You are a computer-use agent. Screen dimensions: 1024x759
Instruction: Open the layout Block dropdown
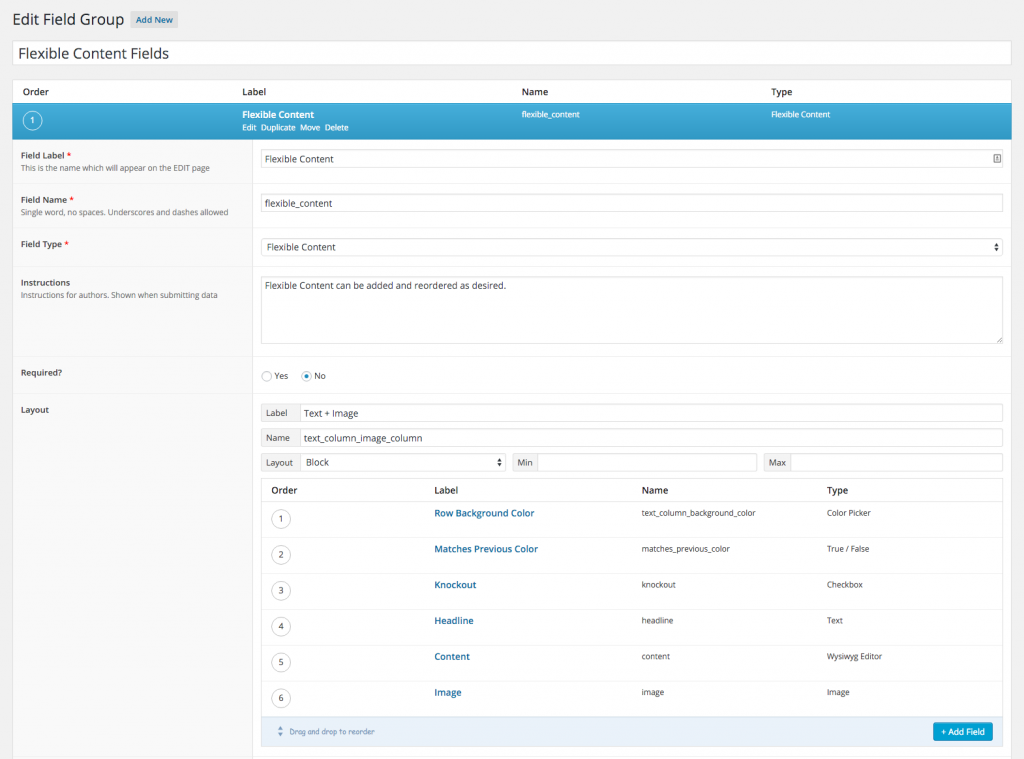[403, 462]
